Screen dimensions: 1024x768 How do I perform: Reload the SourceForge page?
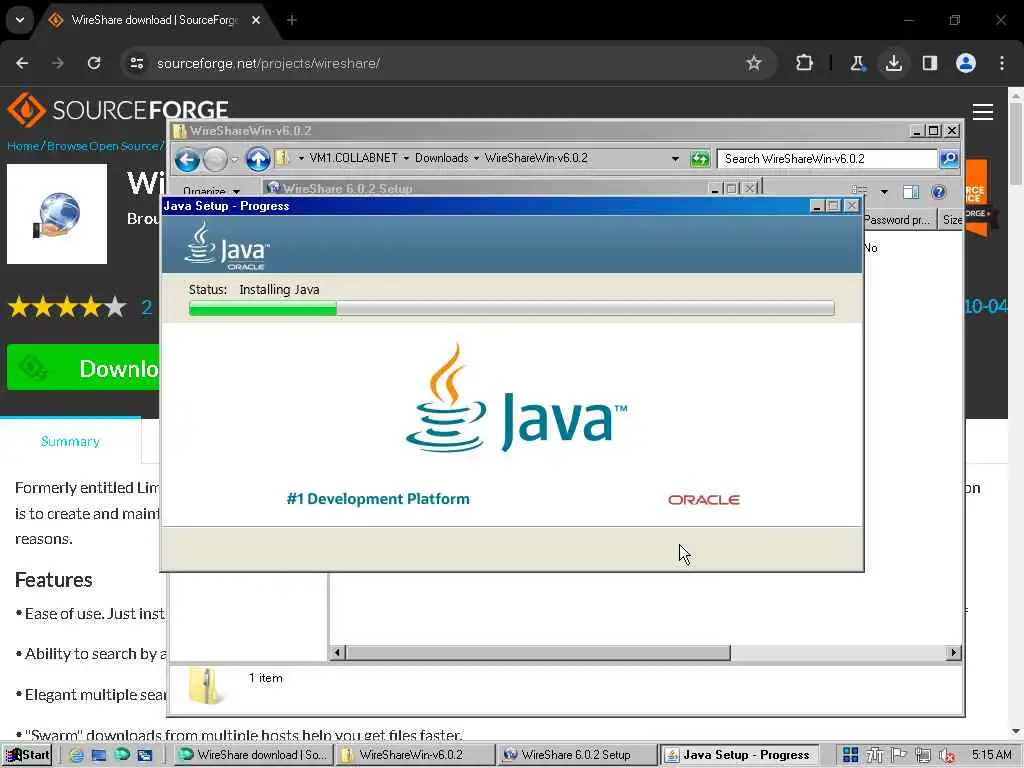pos(94,63)
